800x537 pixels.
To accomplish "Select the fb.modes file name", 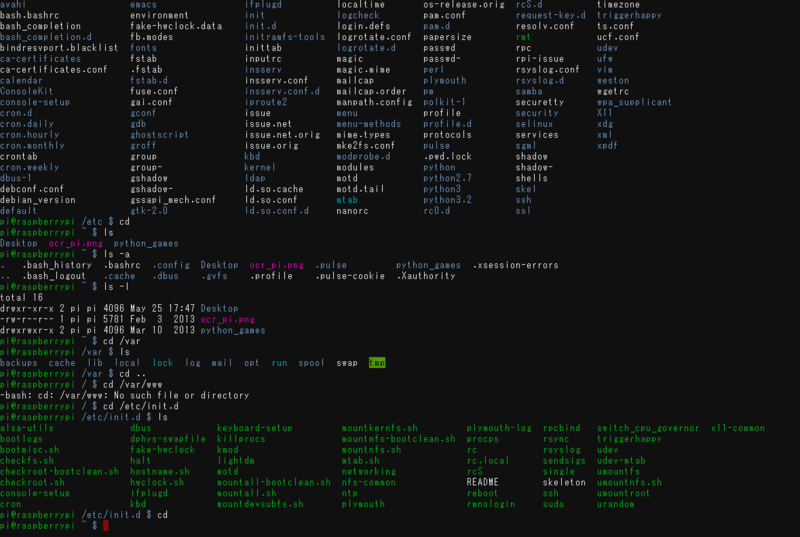I will click(x=152, y=37).
